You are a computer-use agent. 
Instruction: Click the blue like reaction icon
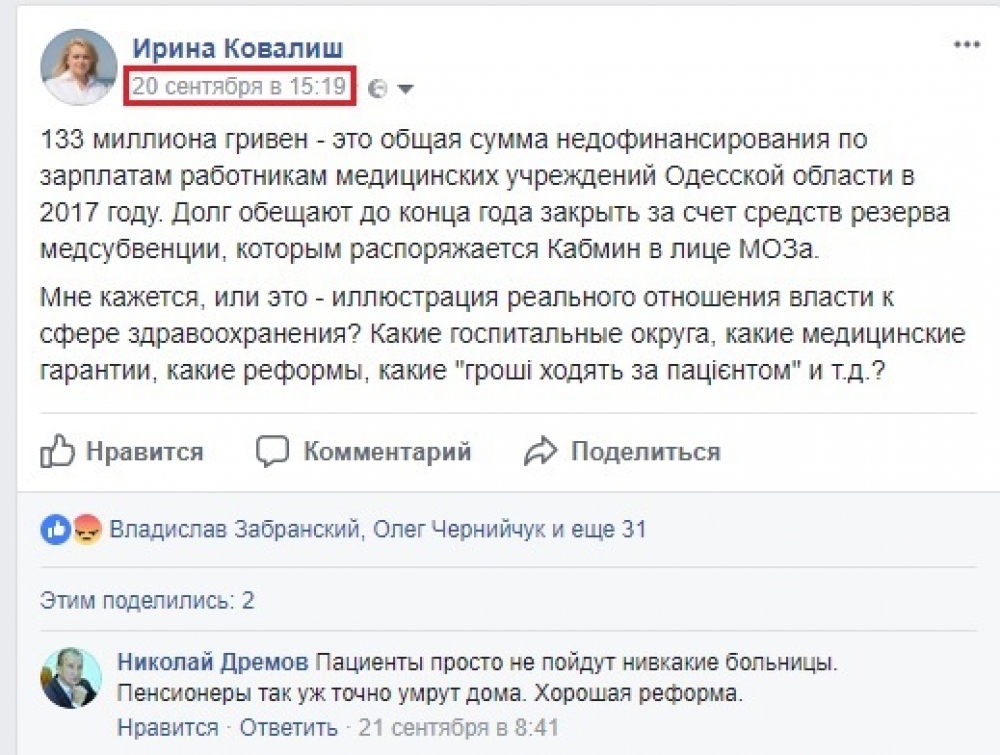click(x=55, y=529)
